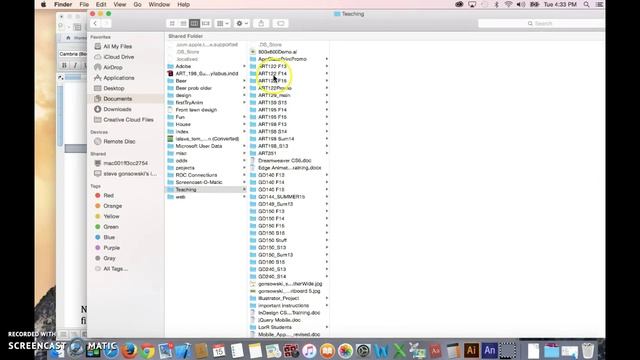Expand arrow next to LorR Students
640x360 pixels.
[x=327, y=327]
